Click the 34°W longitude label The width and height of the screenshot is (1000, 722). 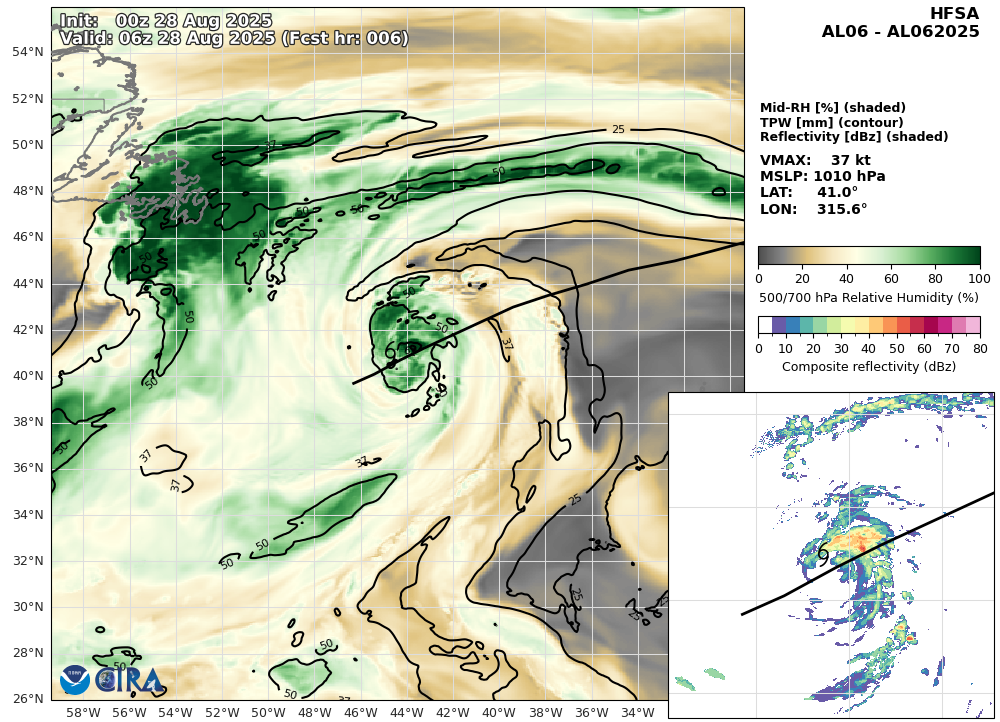[x=638, y=712]
